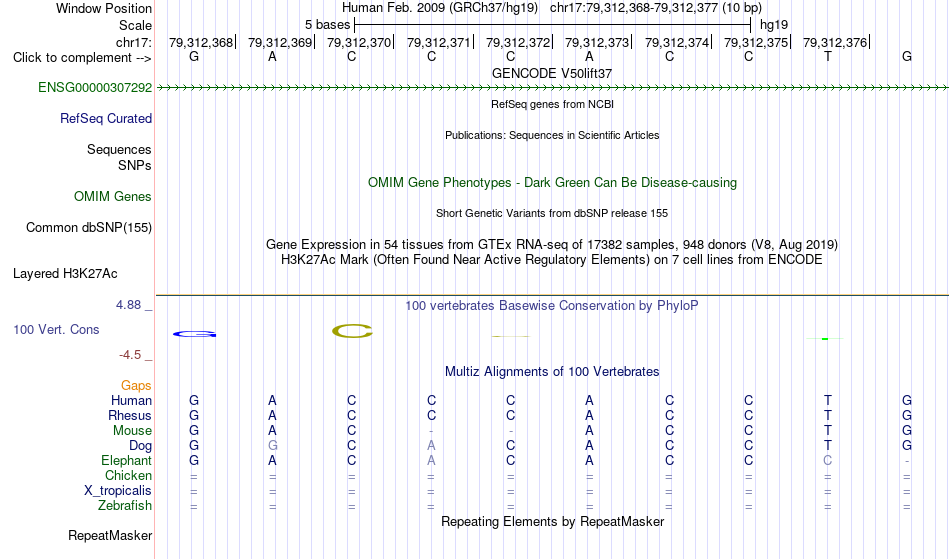Click the Window Position label
The width and height of the screenshot is (950, 559).
[104, 8]
